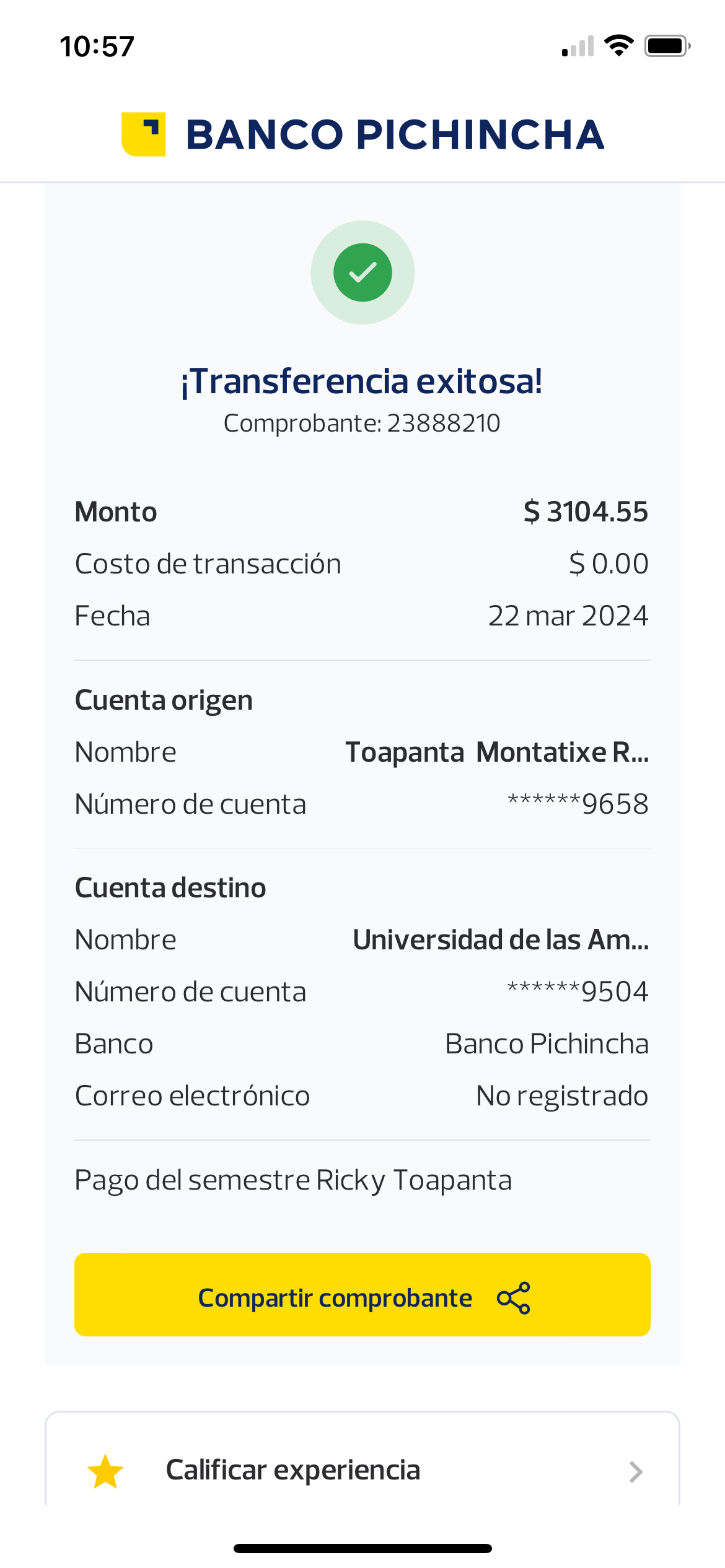Tap the date 22 mar 2024

tap(568, 616)
